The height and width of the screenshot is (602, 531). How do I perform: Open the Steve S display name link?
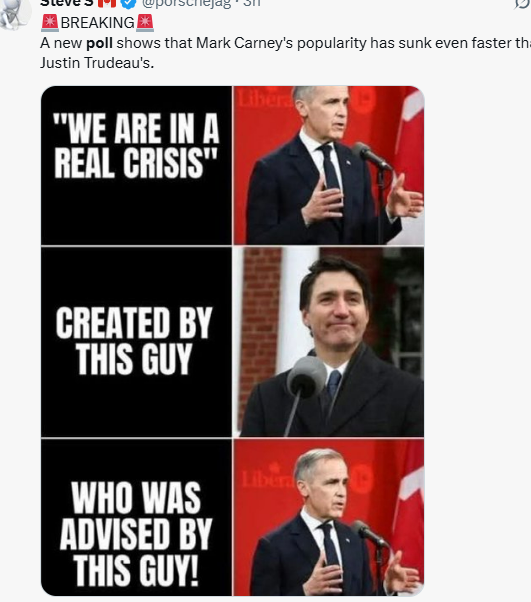pos(67,3)
